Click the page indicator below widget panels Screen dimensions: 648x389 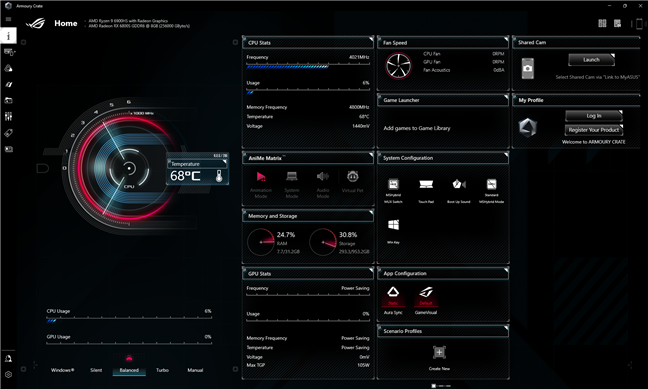click(x=441, y=386)
